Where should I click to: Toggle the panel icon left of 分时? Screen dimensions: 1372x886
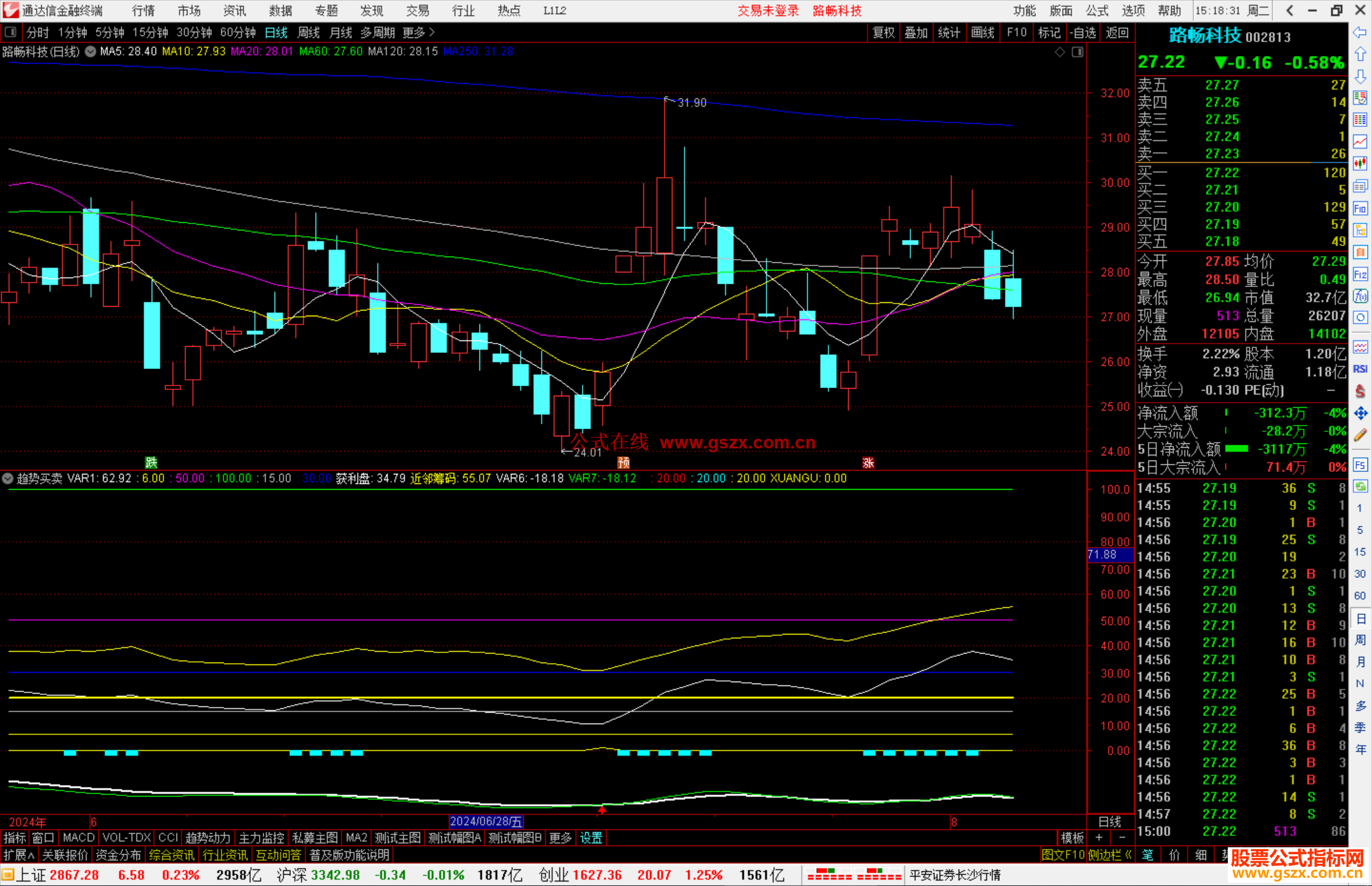(x=11, y=32)
